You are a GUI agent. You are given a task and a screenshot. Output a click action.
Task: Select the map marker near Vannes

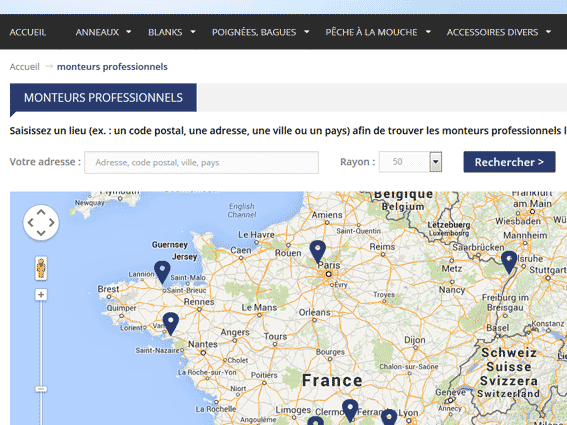point(171,324)
